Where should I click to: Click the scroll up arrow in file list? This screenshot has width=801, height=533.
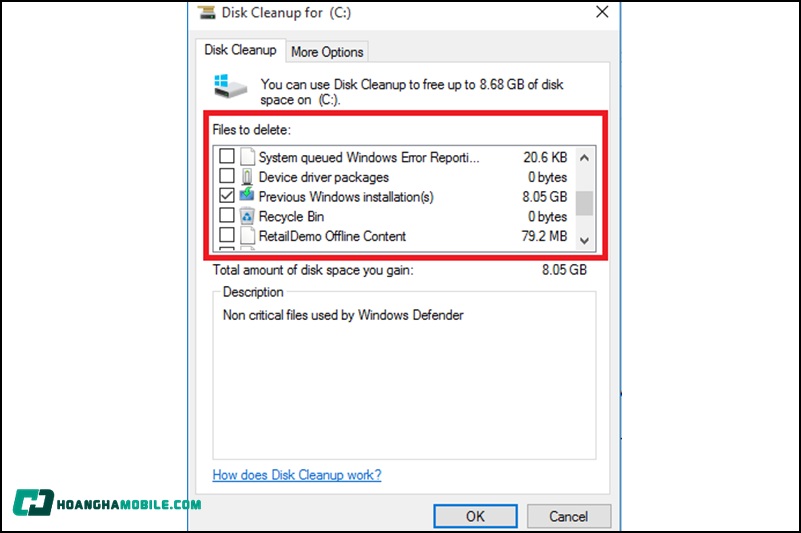(584, 158)
